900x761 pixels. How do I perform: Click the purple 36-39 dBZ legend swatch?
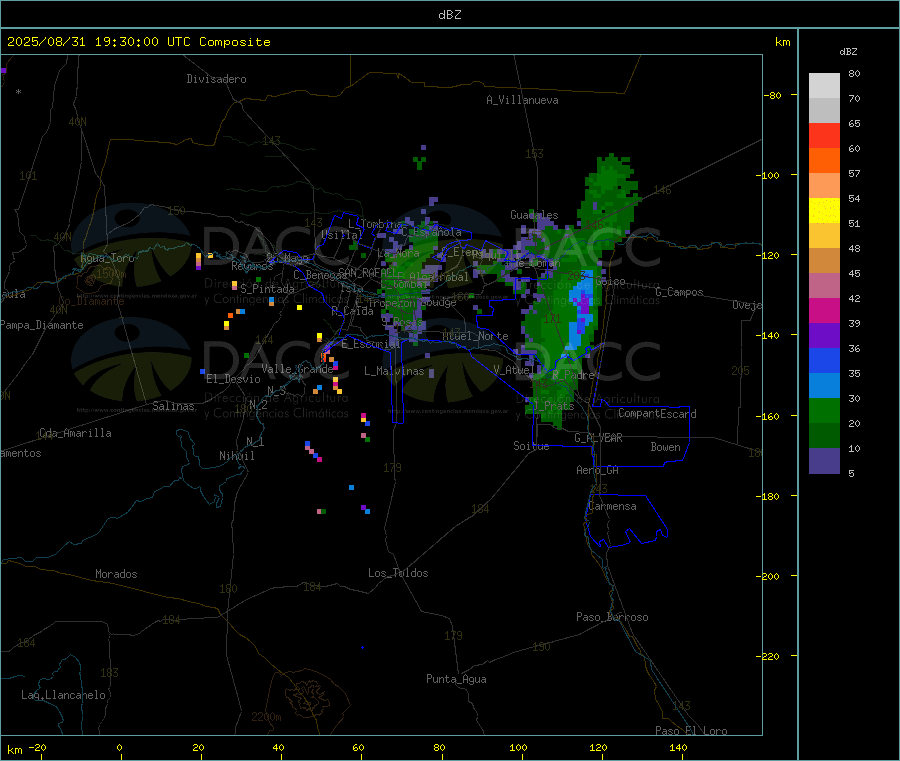click(x=824, y=336)
